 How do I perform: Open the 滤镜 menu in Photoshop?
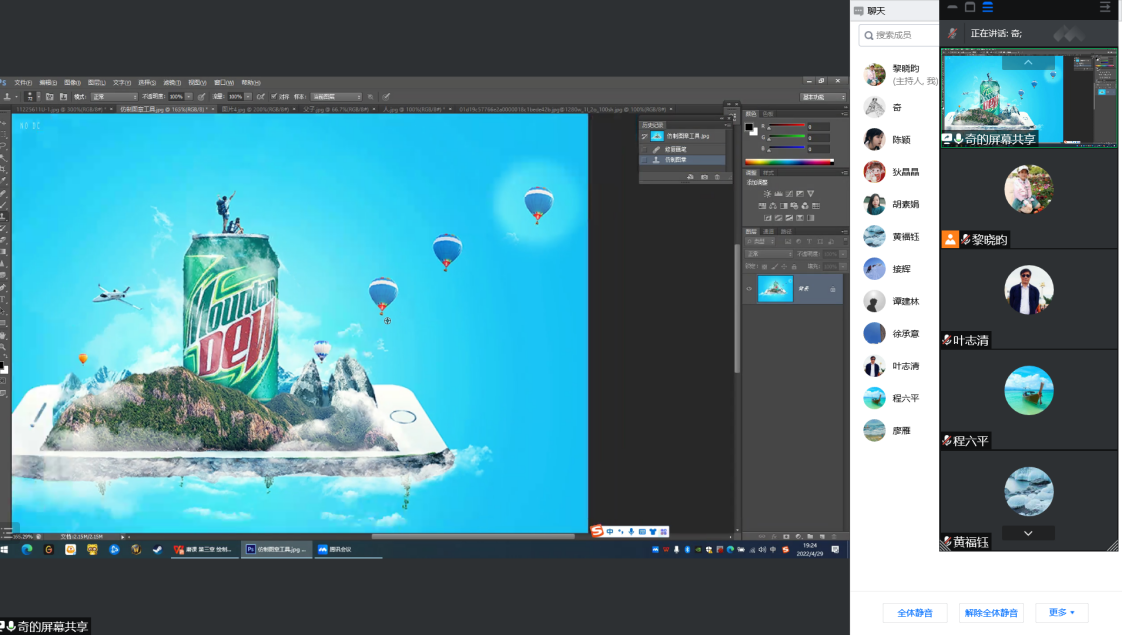[x=172, y=82]
